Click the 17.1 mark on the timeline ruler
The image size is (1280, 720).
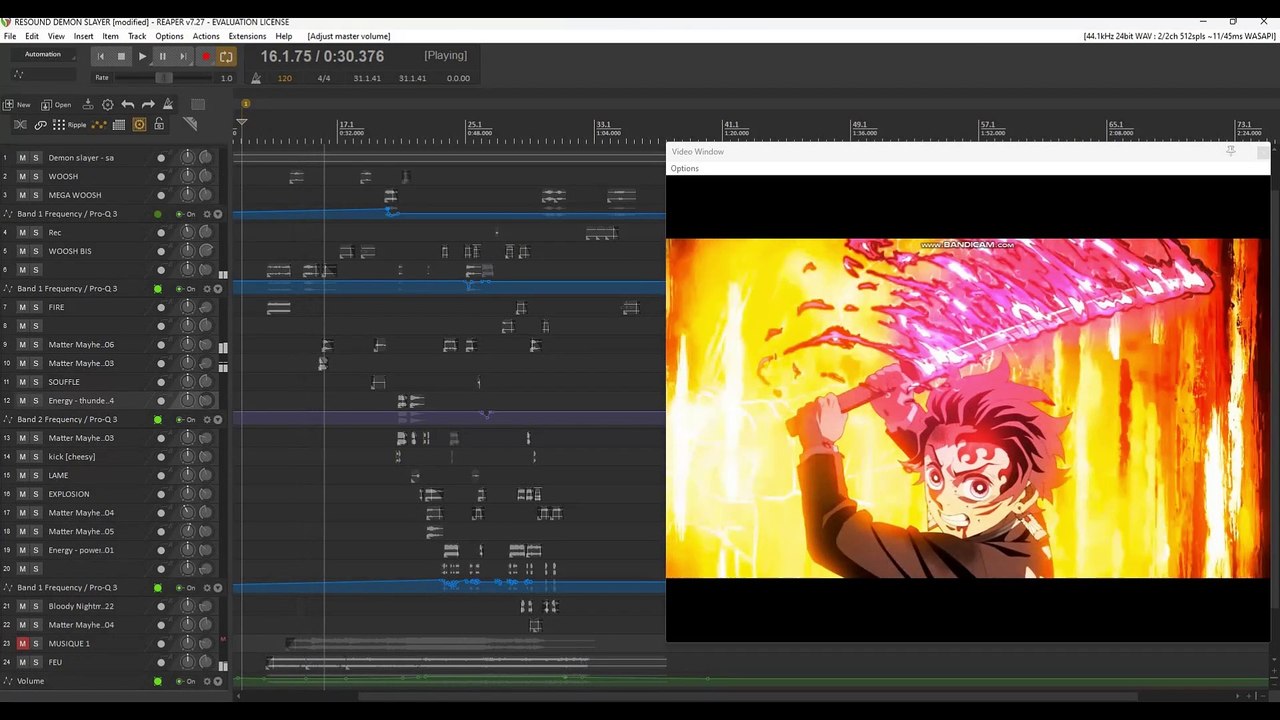click(x=345, y=125)
